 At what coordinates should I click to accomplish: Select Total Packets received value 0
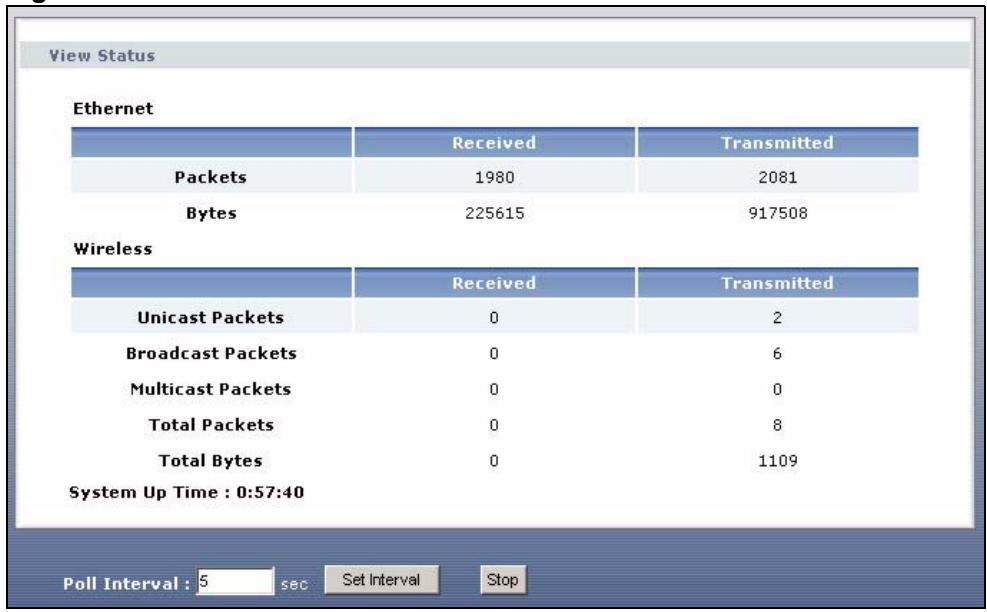coord(494,425)
